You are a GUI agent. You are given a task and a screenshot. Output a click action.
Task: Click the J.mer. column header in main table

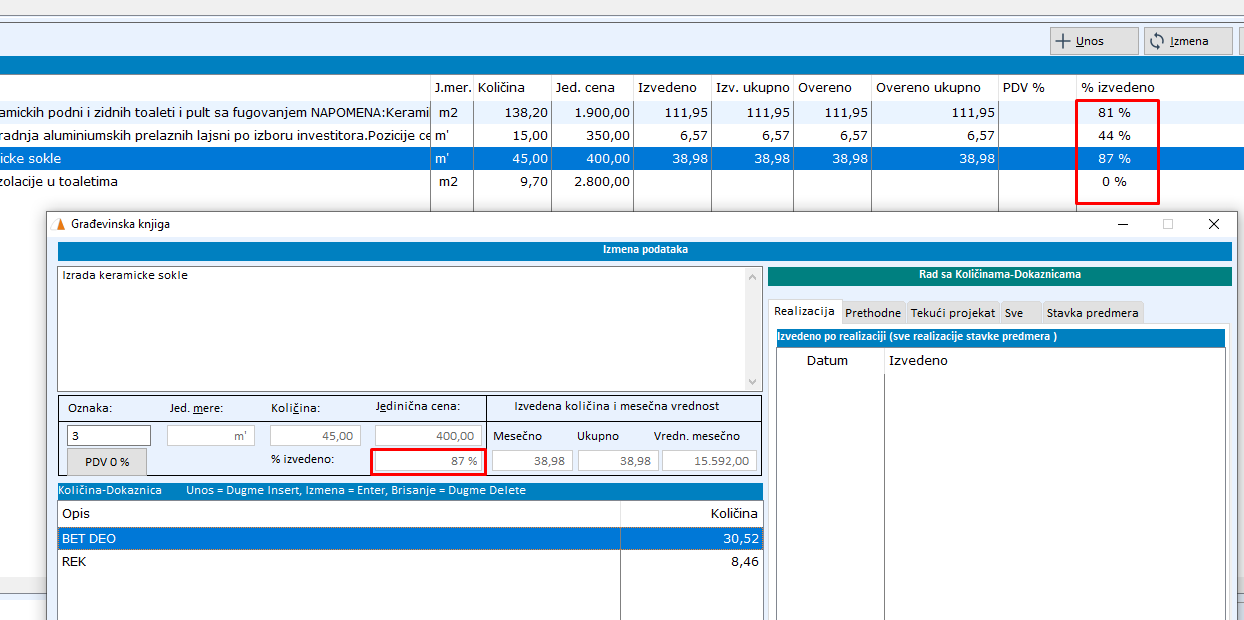[452, 88]
